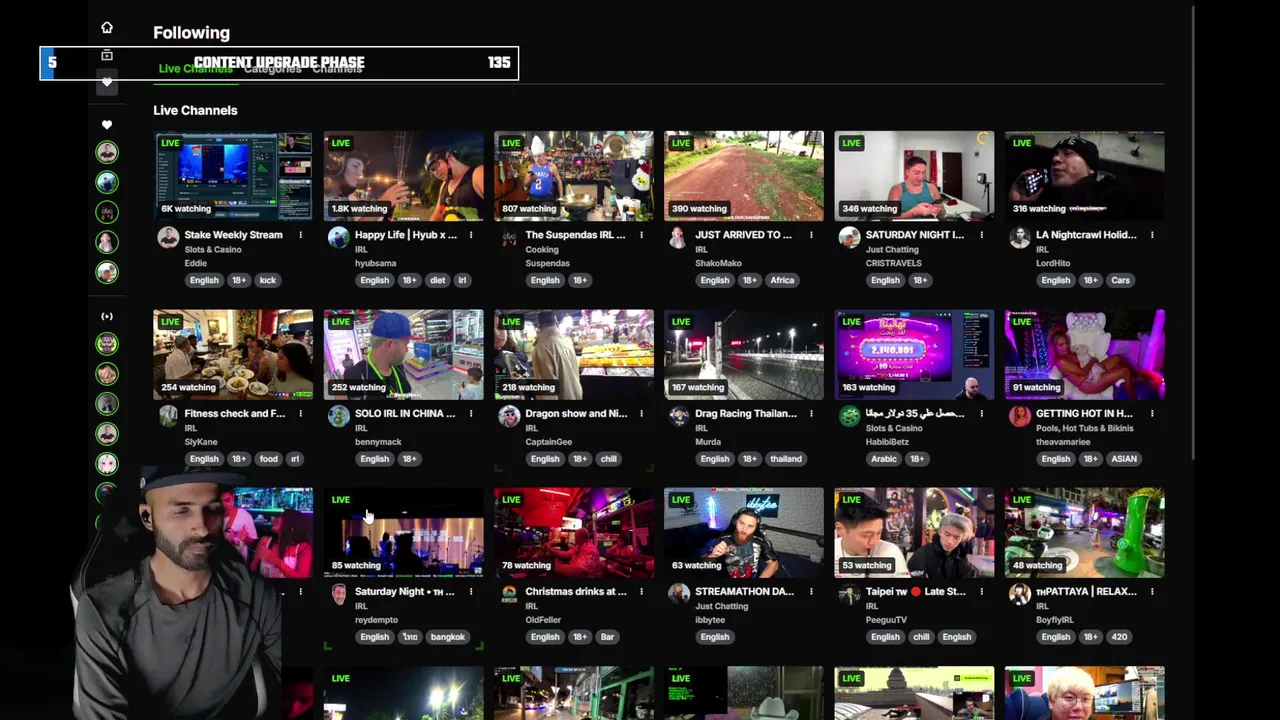Open HabibiBetz green avatar beside Arabic stream
The image size is (1280, 720).
pos(849,416)
